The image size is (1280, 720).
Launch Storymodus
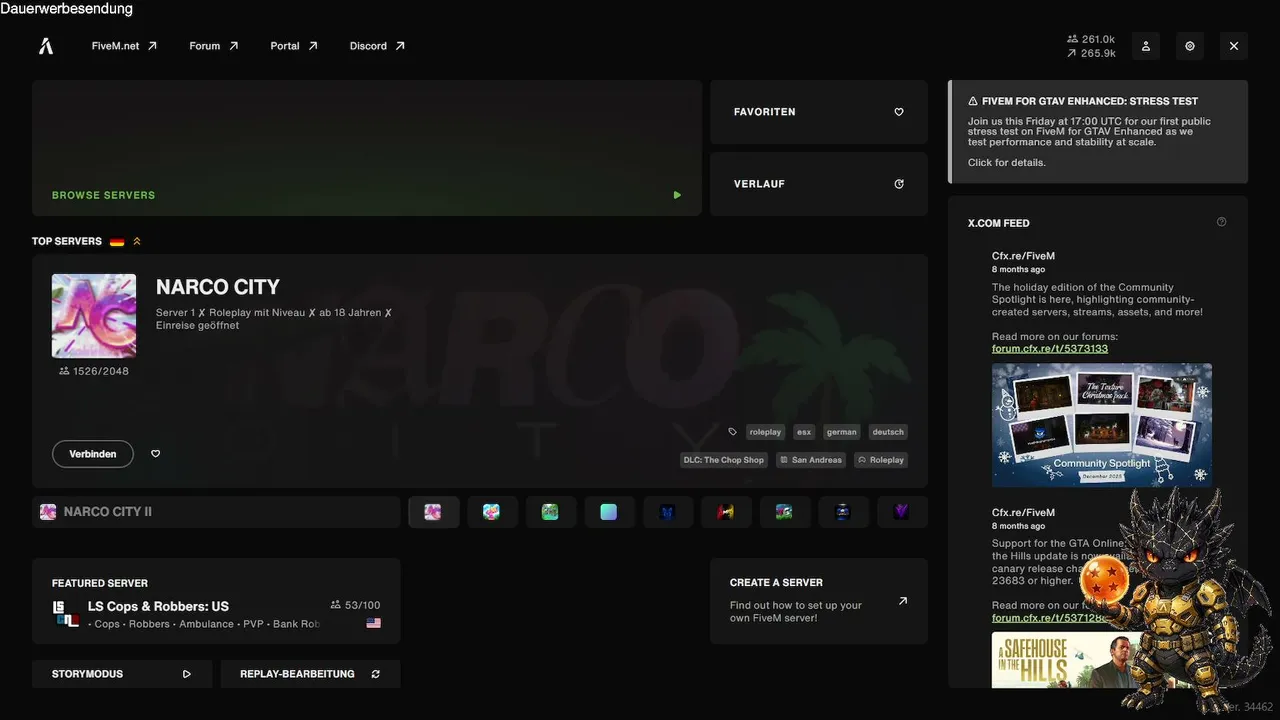(x=122, y=674)
